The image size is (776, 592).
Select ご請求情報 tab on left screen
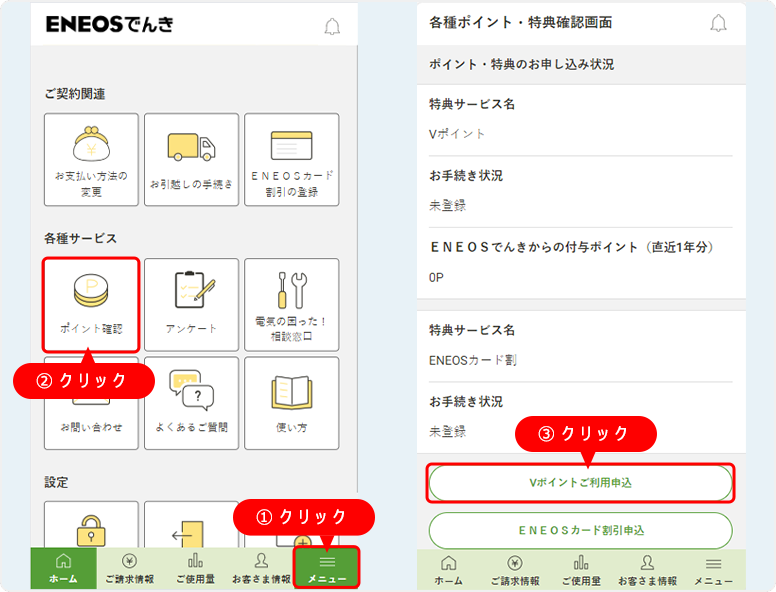point(129,568)
